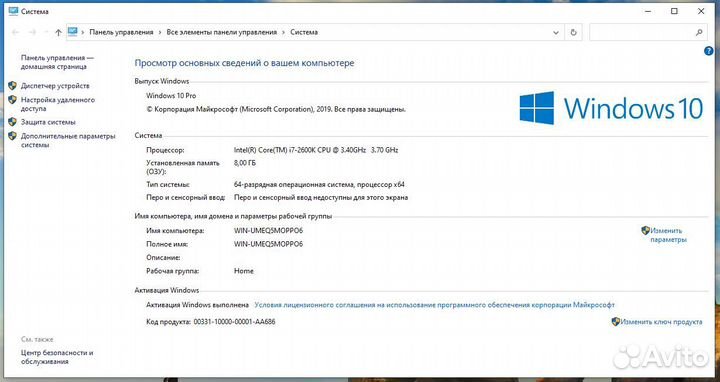Click the workgroup value Home
This screenshot has width=720, height=382.
[243, 271]
